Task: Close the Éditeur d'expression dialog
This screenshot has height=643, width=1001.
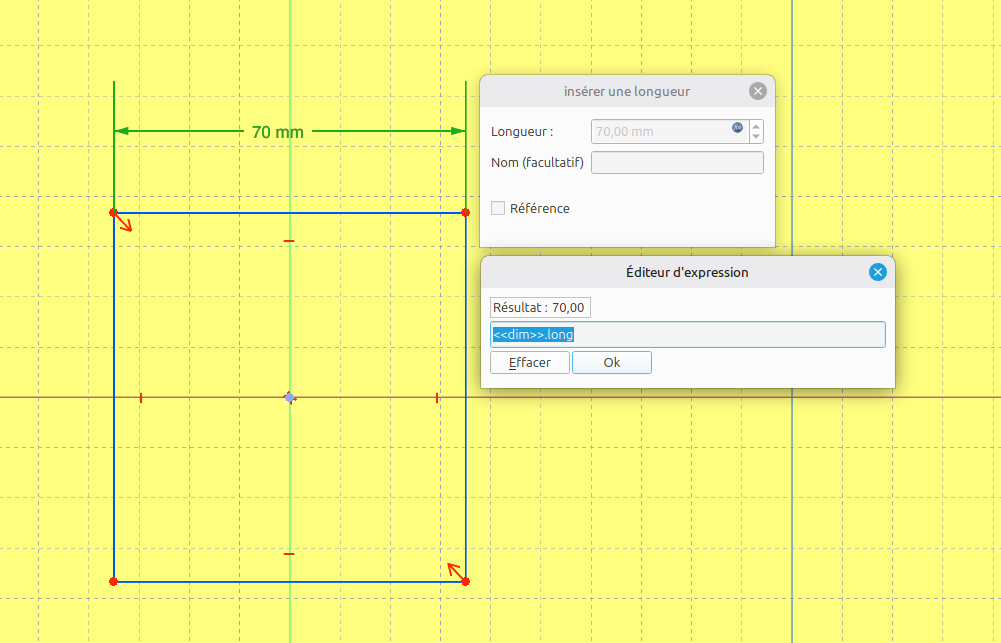Action: [x=877, y=272]
